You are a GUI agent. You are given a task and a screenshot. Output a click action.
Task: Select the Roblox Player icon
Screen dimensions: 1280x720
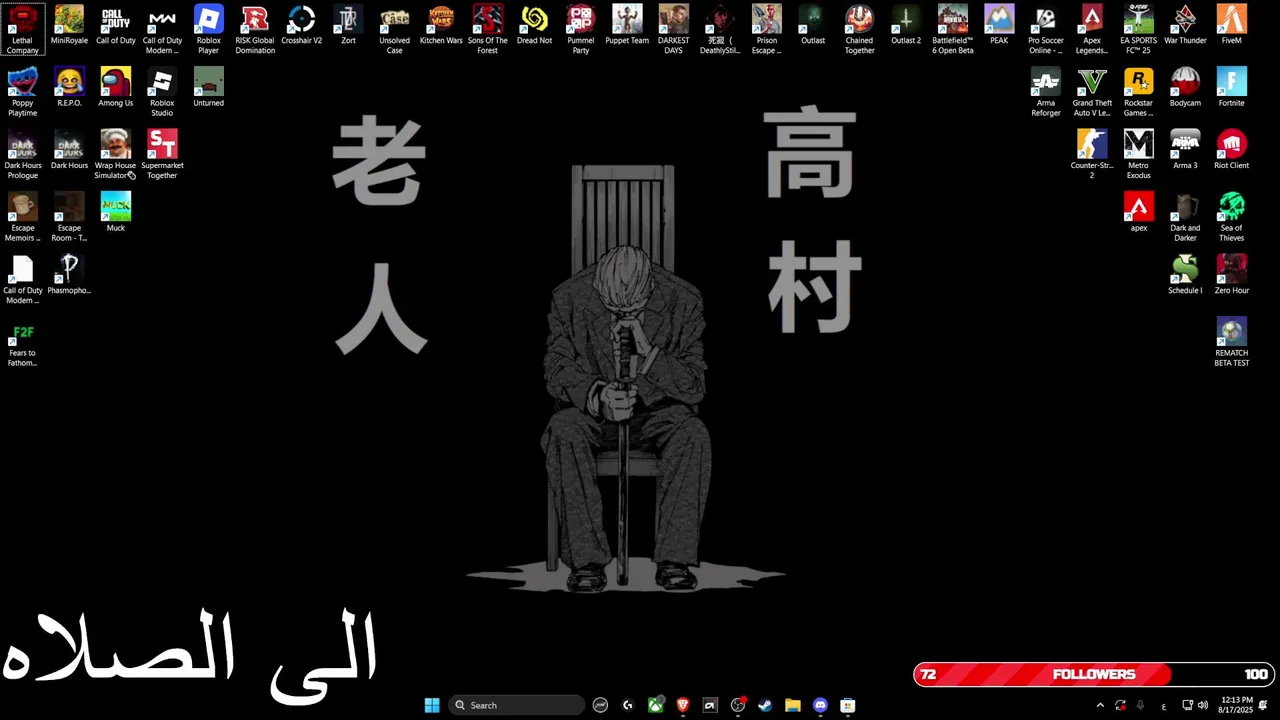click(208, 30)
